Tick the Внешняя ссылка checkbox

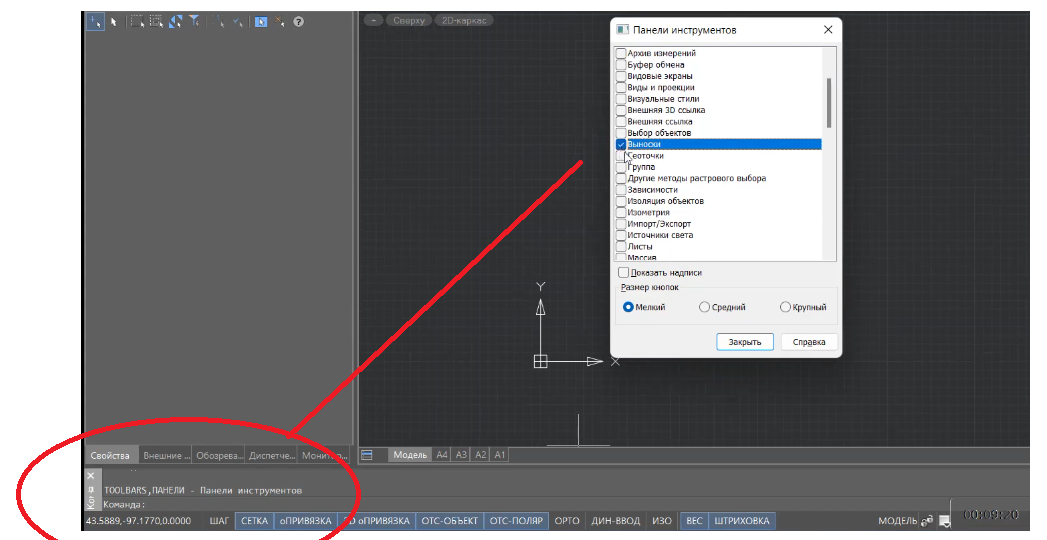coord(621,121)
